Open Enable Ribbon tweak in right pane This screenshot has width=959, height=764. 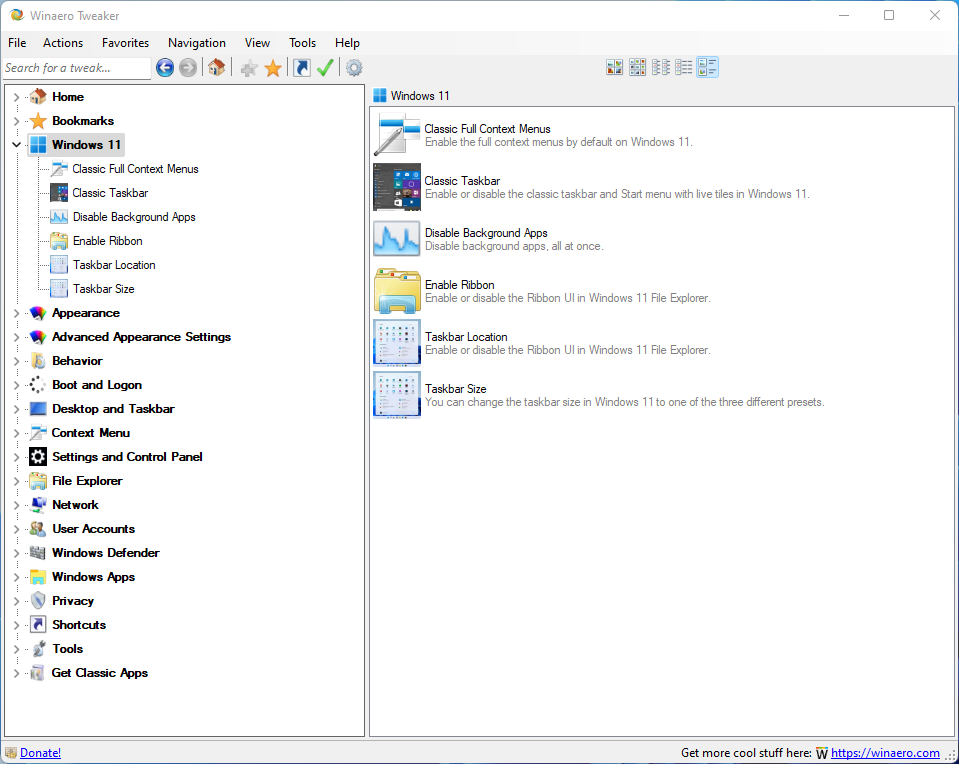click(x=460, y=284)
